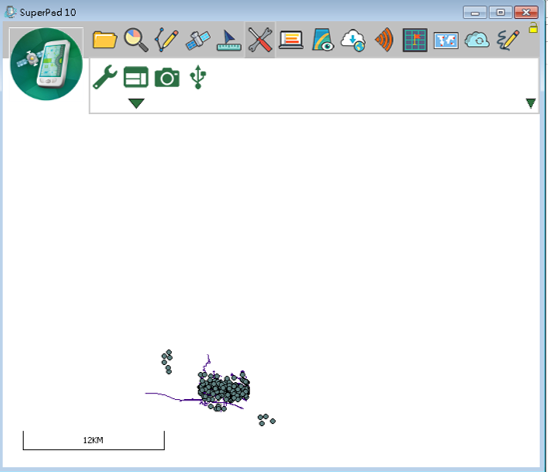The height and width of the screenshot is (472, 548).
Task: Open the pencil vertex edit tool
Action: [166, 40]
